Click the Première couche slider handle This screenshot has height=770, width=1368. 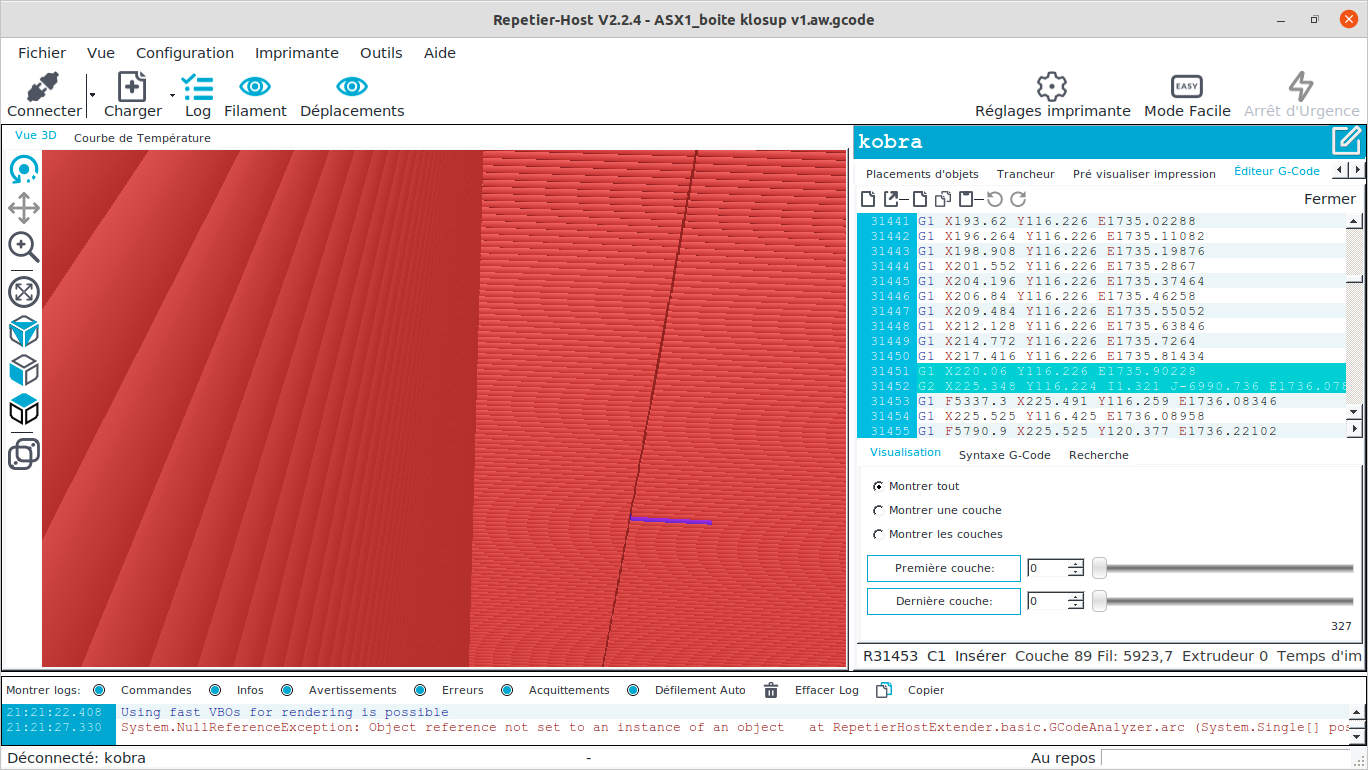[x=1099, y=568]
